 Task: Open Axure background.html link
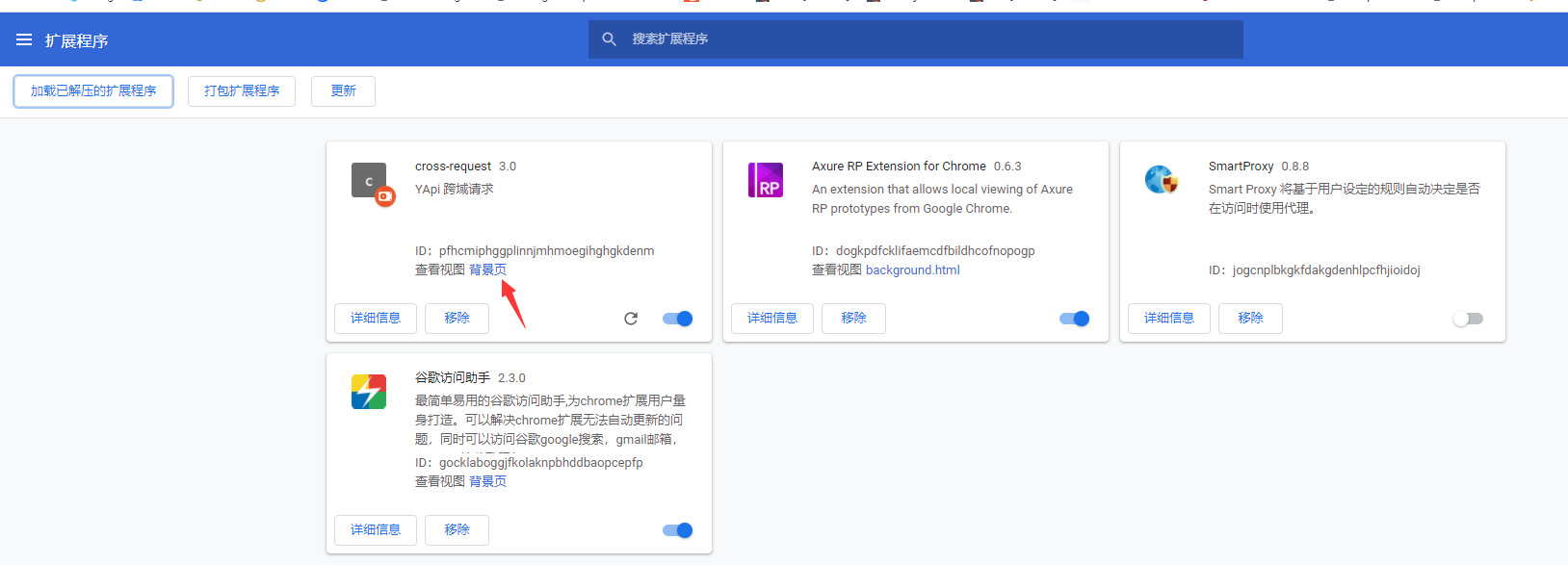(913, 270)
